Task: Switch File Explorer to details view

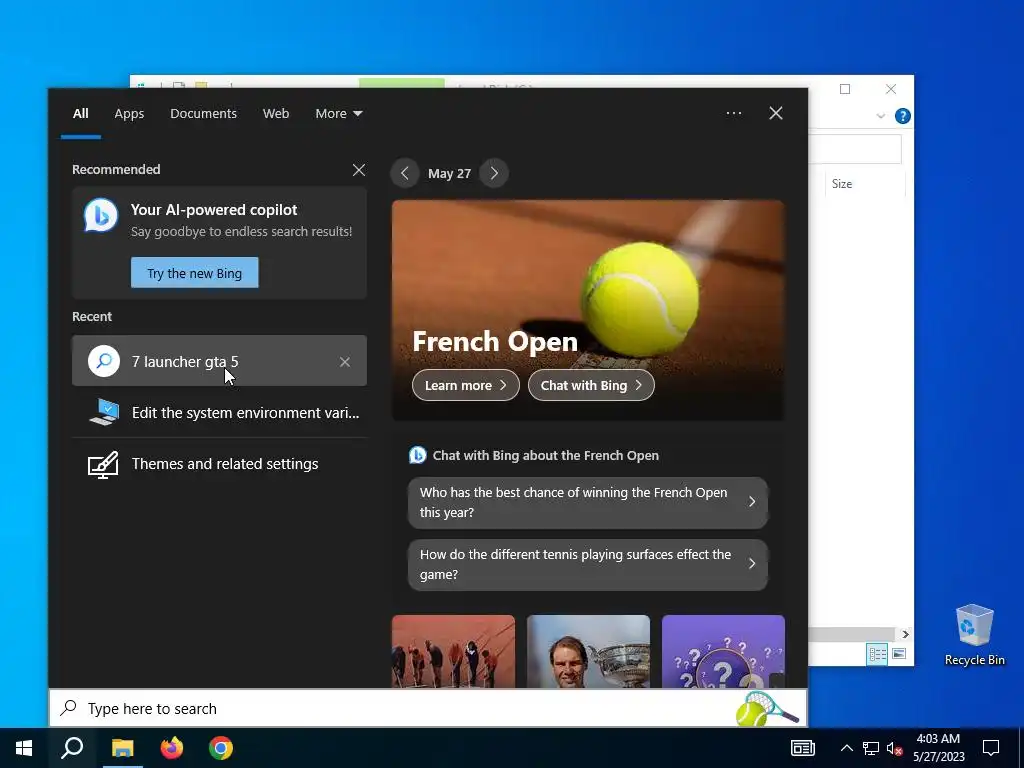Action: click(x=877, y=654)
